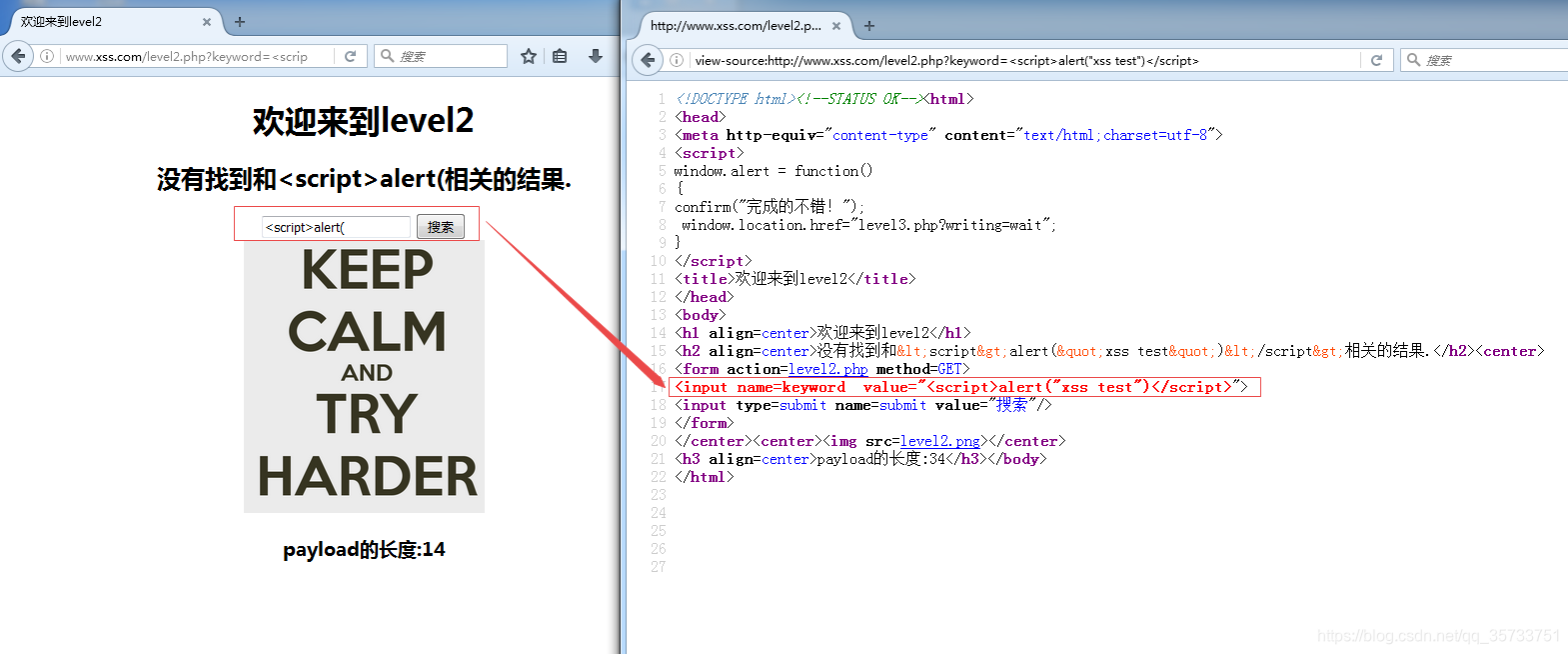The image size is (1568, 654).
Task: Click the input name=keyword source line
Action: coord(961,387)
